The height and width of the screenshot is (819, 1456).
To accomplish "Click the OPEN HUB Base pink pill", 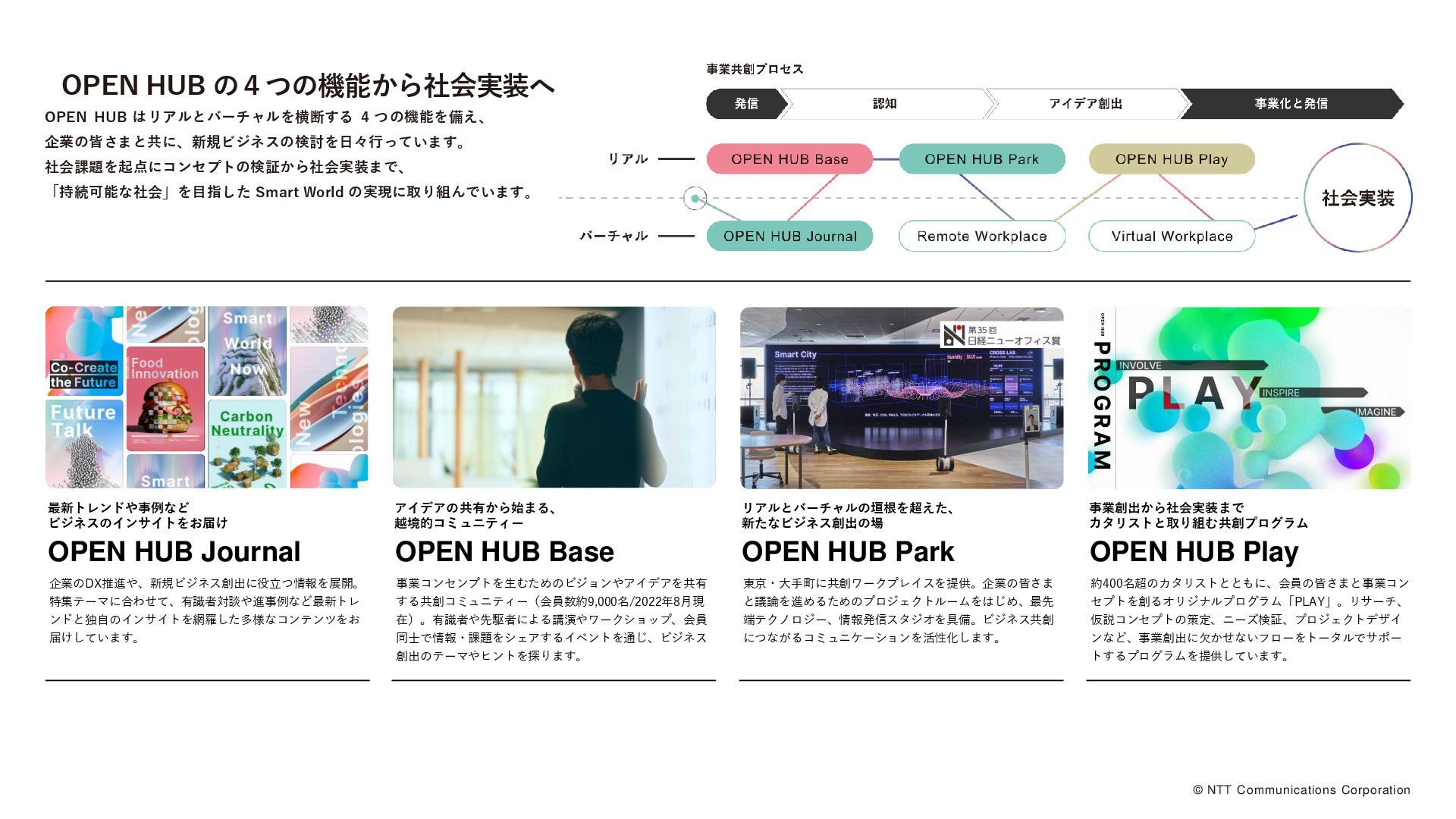I will coord(789,159).
